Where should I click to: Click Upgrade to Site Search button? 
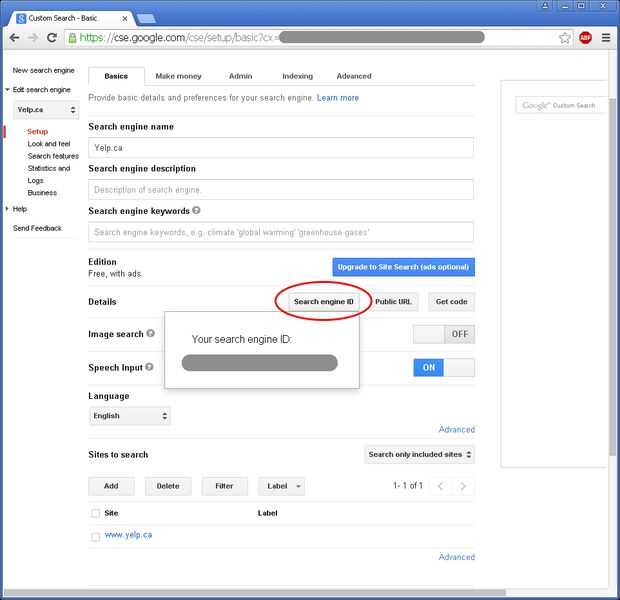point(403,267)
